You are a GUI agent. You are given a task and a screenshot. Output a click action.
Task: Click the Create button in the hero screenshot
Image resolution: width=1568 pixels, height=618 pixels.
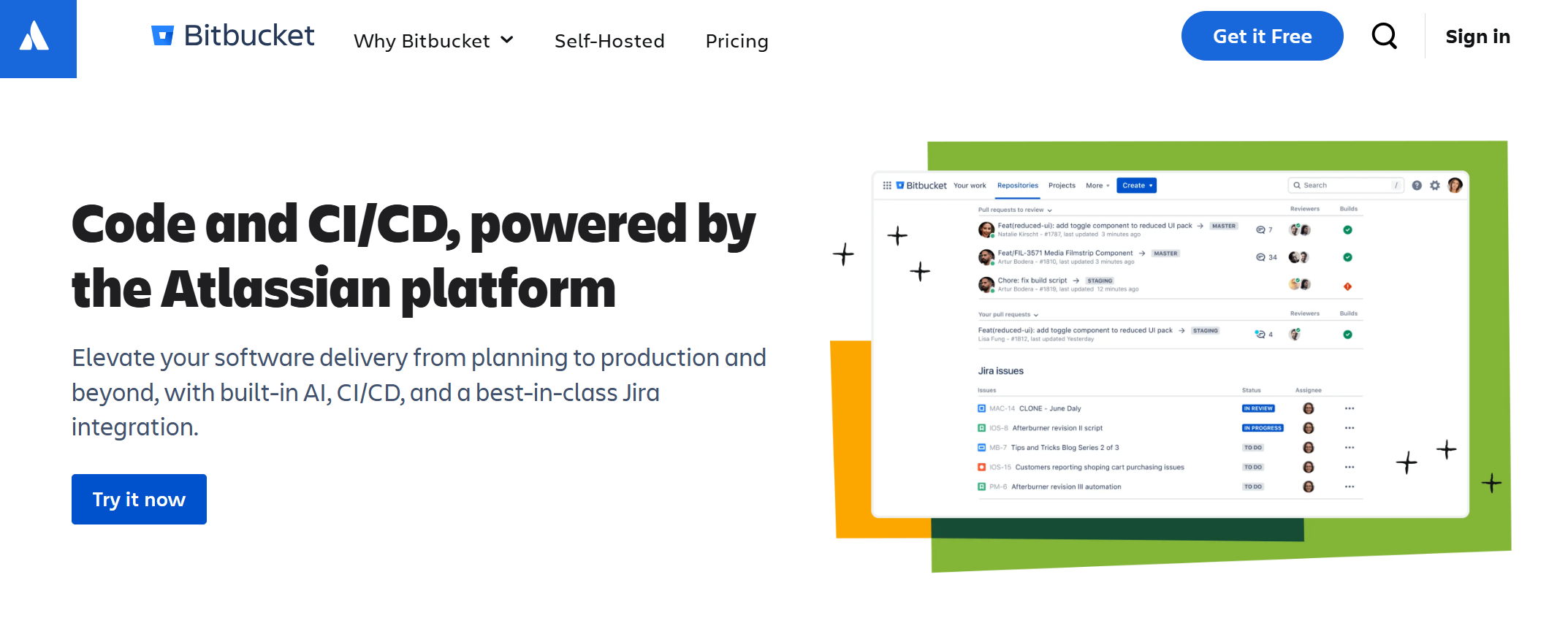[x=1136, y=186]
